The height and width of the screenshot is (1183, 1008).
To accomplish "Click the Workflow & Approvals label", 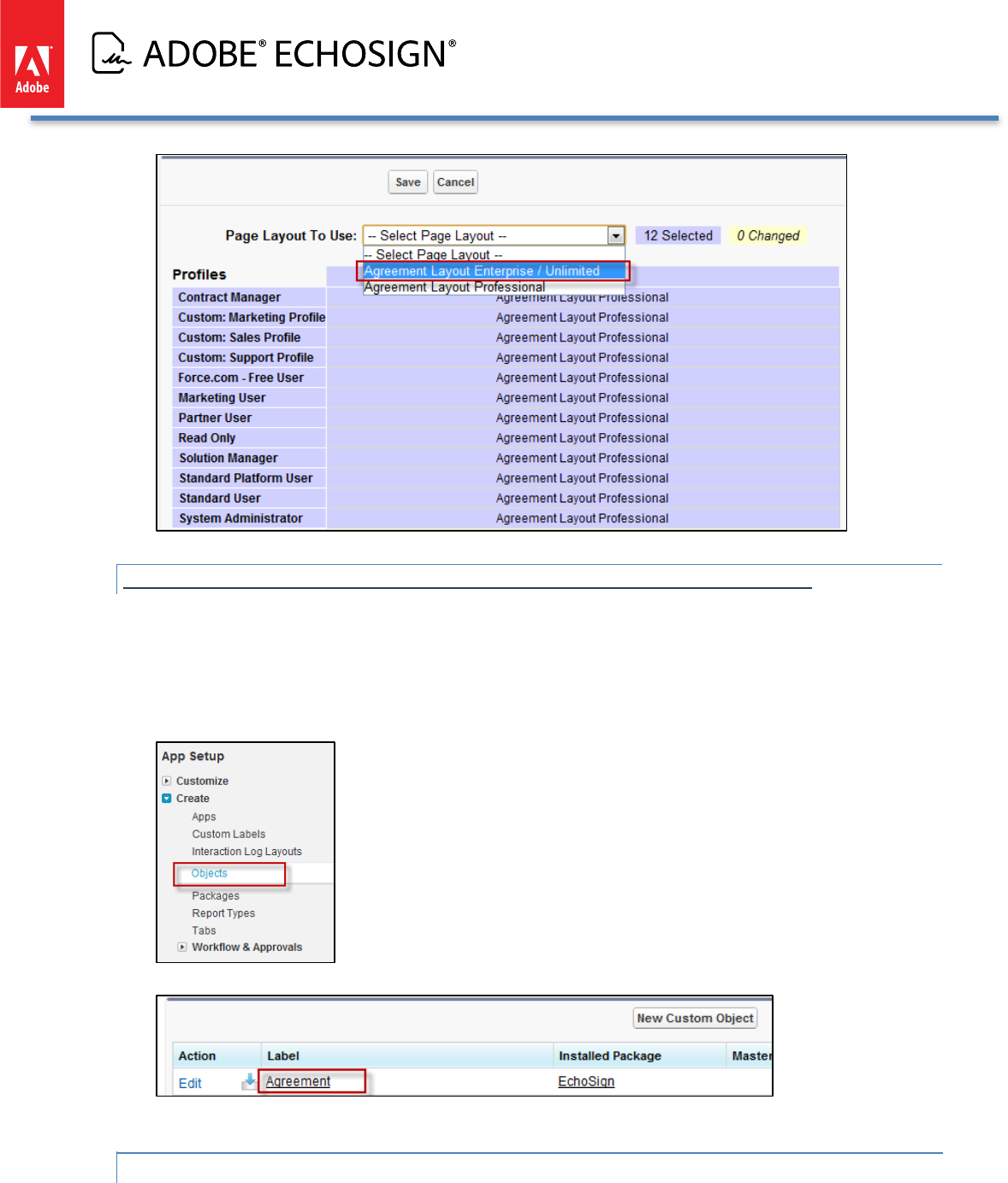I will coord(247,948).
